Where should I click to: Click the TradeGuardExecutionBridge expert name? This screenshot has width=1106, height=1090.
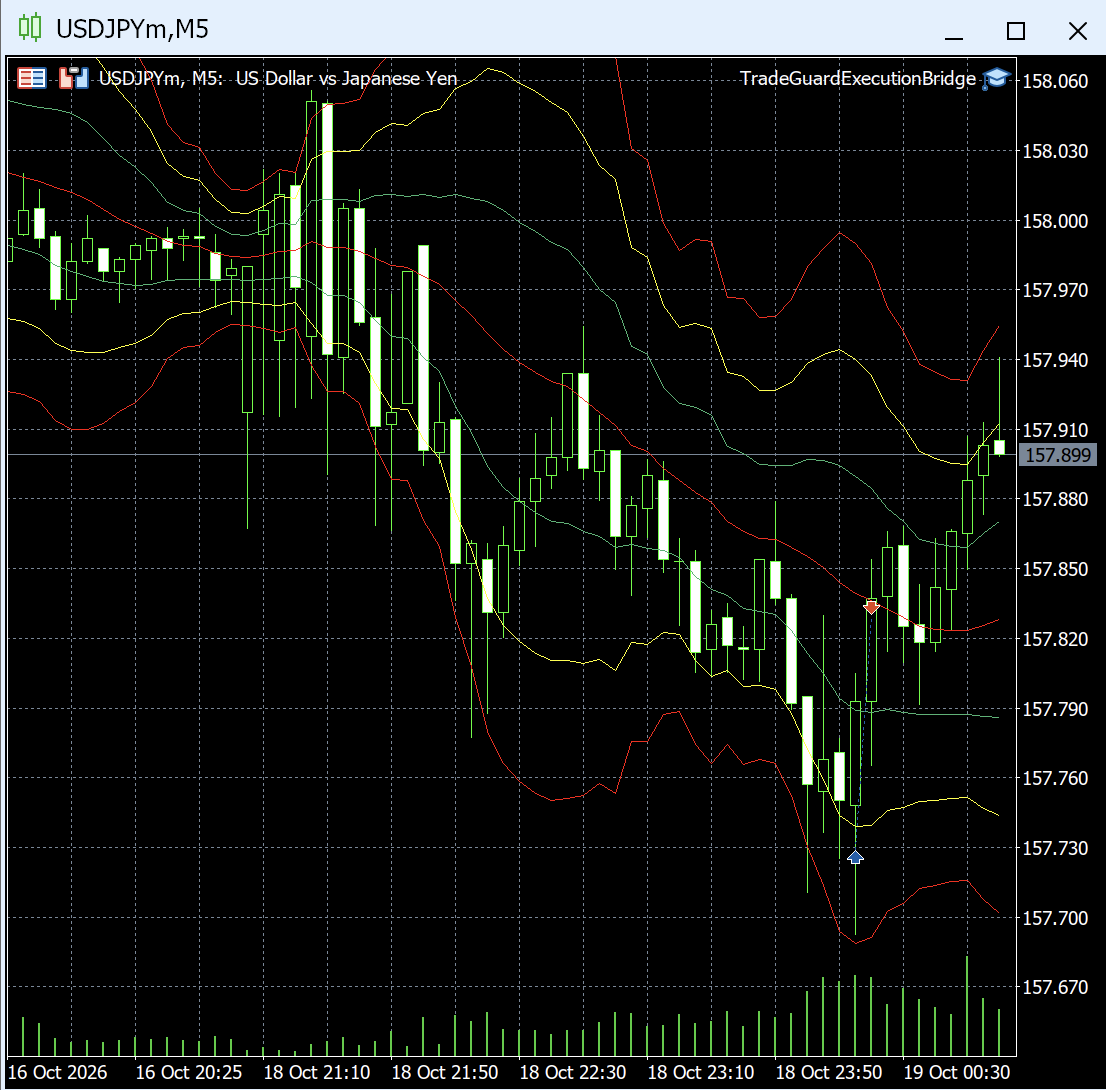pyautogui.click(x=858, y=78)
